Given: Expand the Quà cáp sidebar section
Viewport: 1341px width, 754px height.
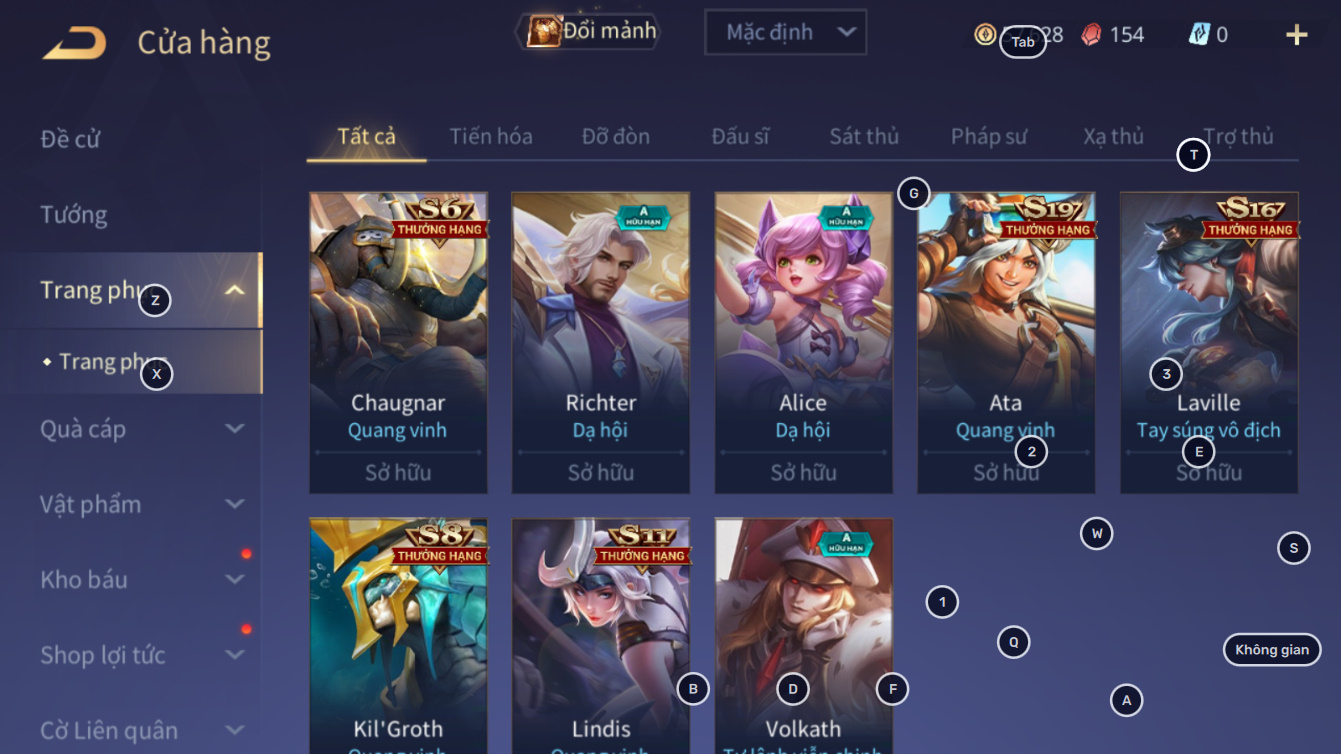Looking at the screenshot, I should click(x=235, y=429).
